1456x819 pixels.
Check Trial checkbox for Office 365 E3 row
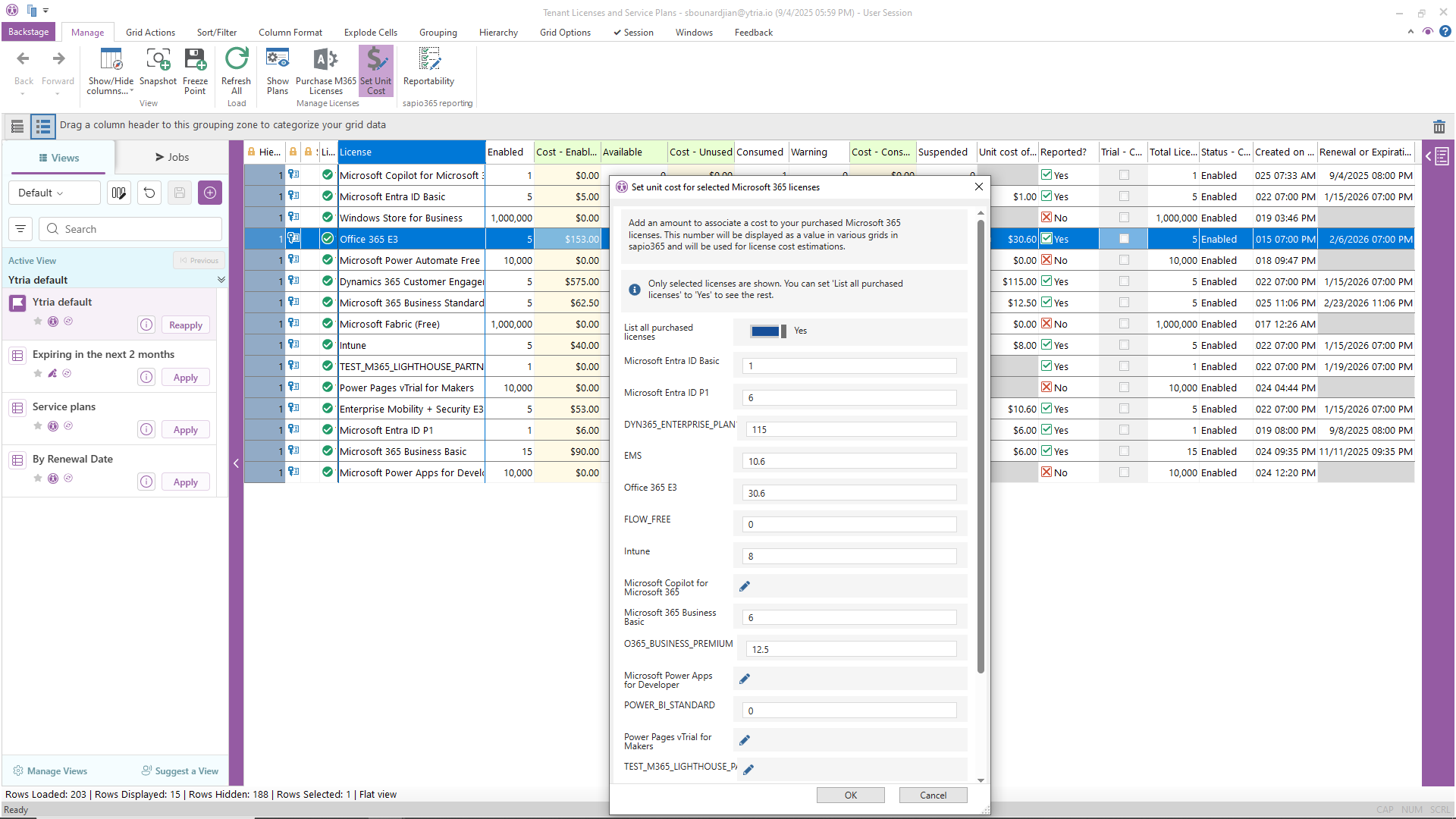[1124, 239]
